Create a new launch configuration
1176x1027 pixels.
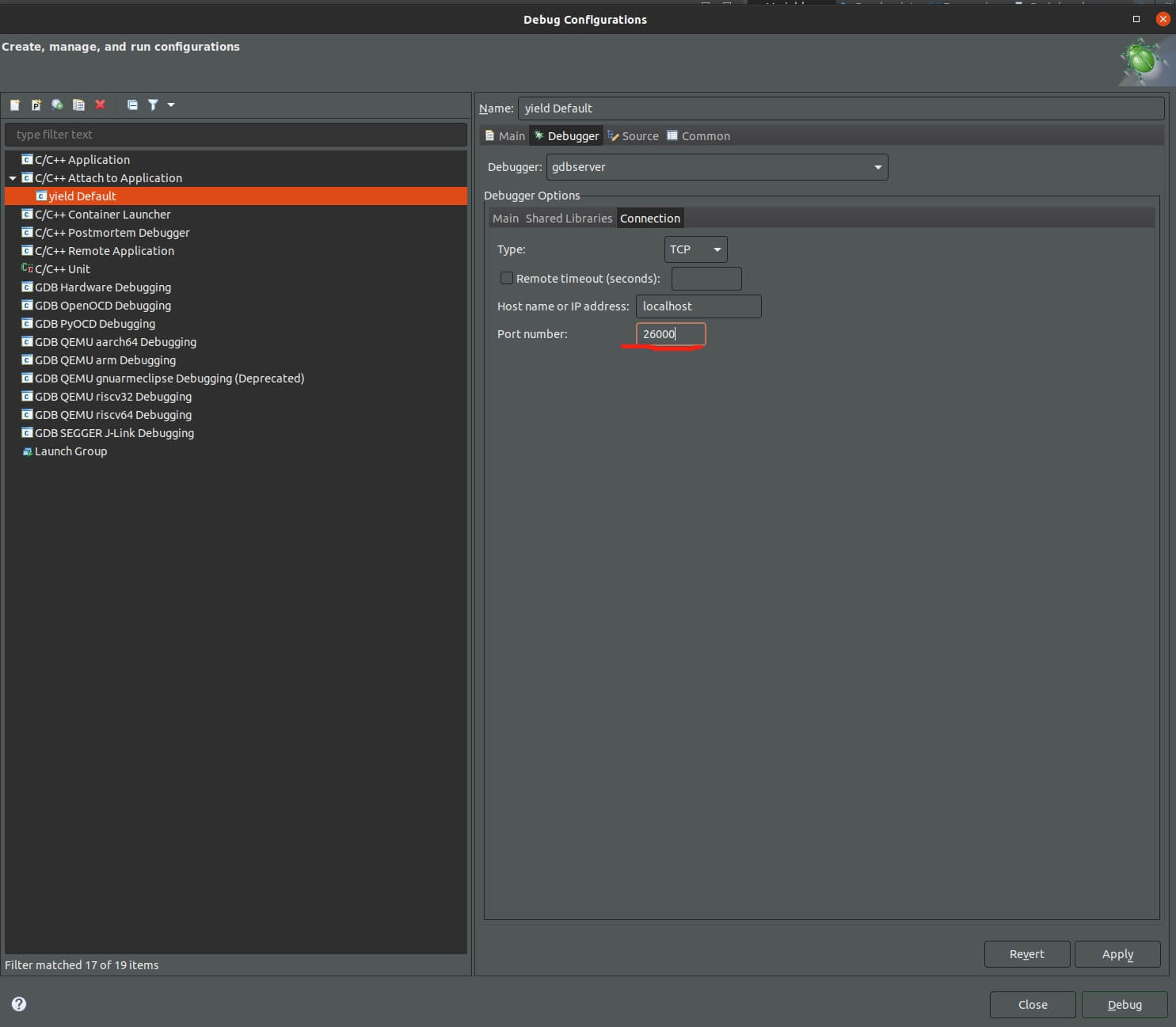pos(15,105)
